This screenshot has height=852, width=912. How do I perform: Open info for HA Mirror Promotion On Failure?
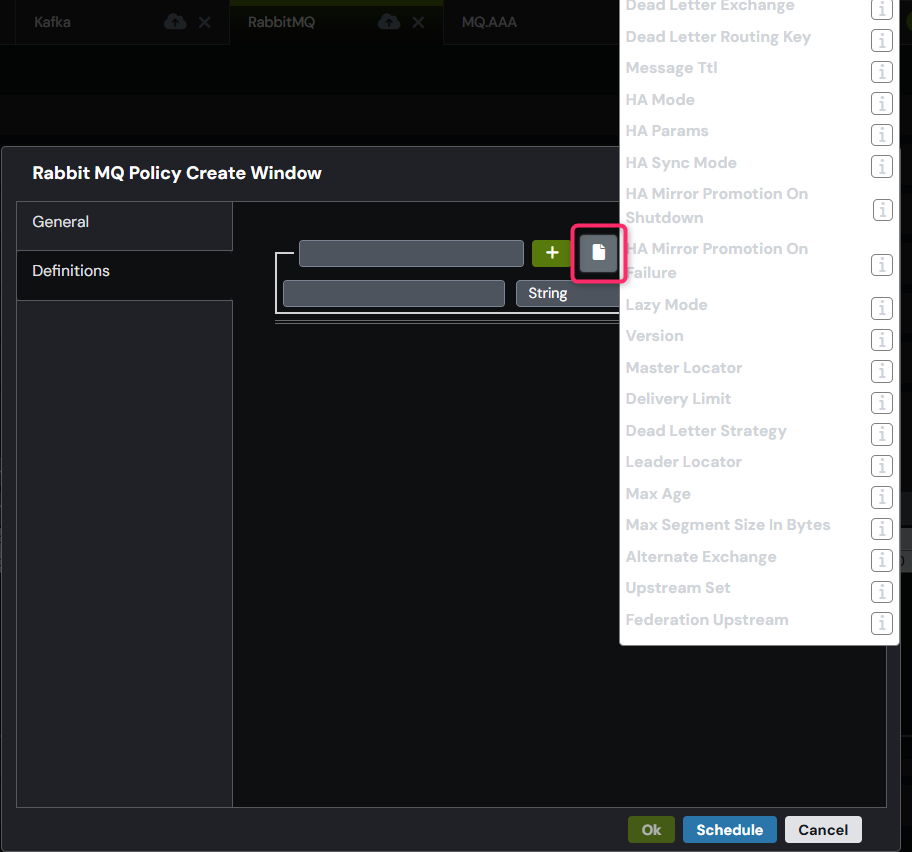pyautogui.click(x=882, y=265)
